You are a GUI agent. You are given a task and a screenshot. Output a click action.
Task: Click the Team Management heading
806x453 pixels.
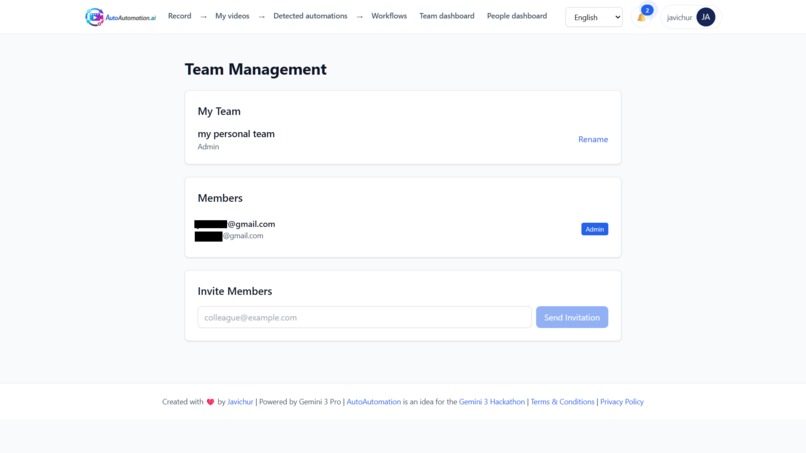coord(255,69)
